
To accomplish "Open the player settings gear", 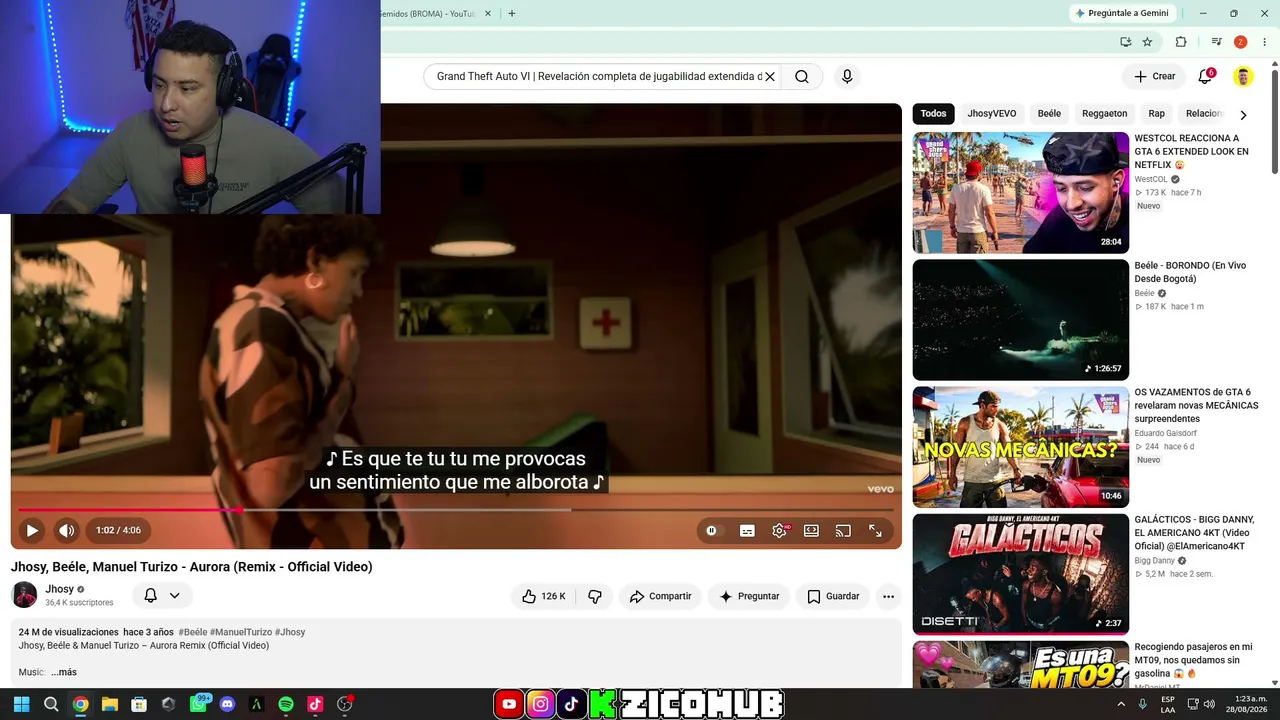I will coord(779,531).
